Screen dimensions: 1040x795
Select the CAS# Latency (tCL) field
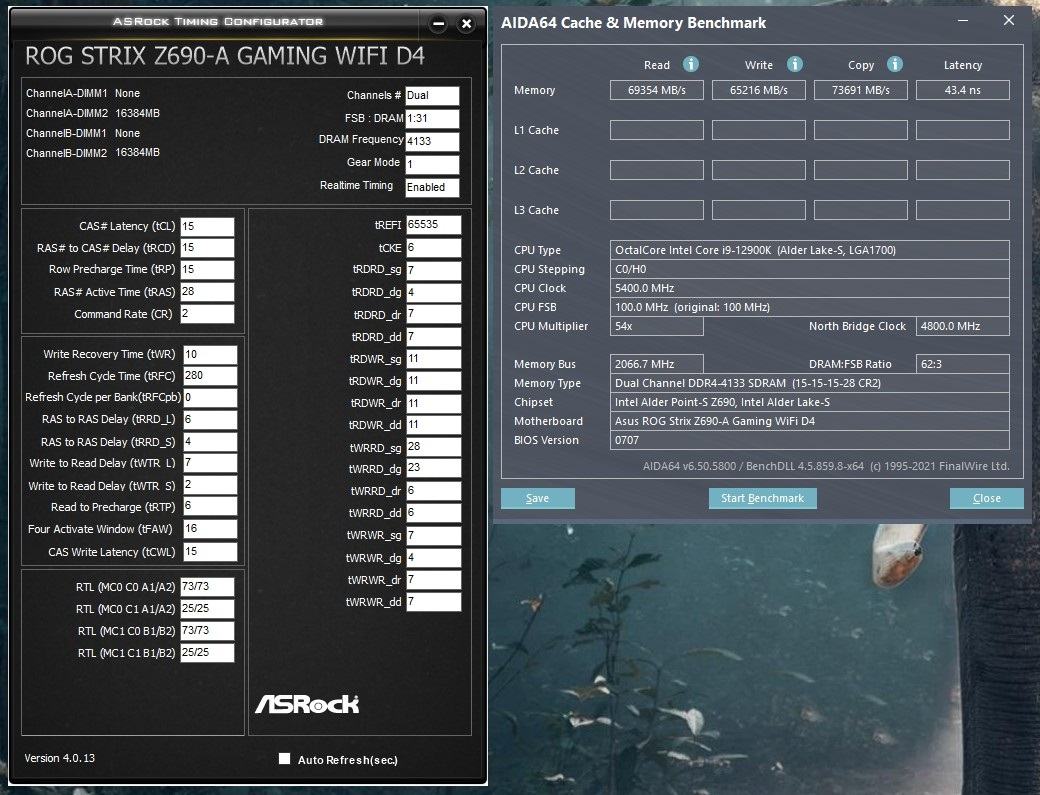pos(207,226)
